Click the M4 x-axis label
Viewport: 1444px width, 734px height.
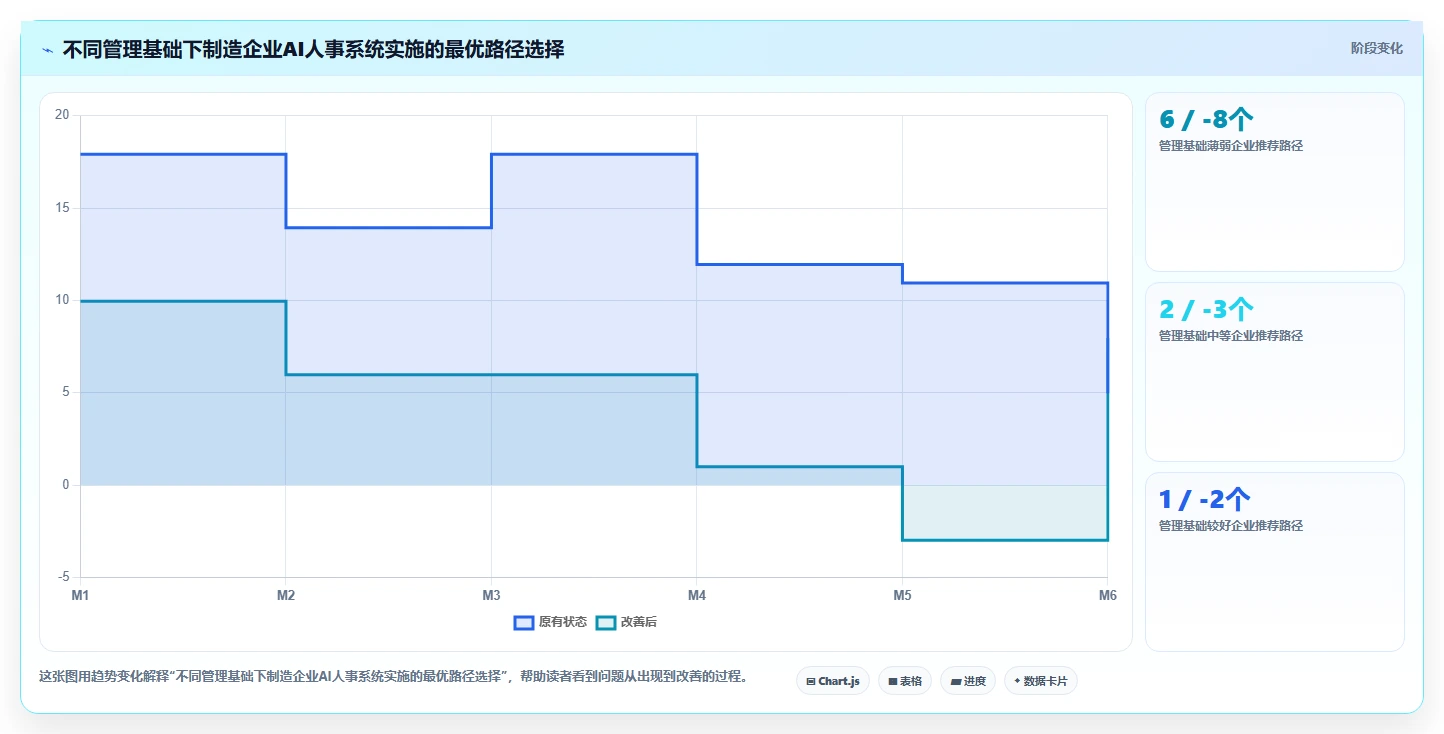[697, 596]
